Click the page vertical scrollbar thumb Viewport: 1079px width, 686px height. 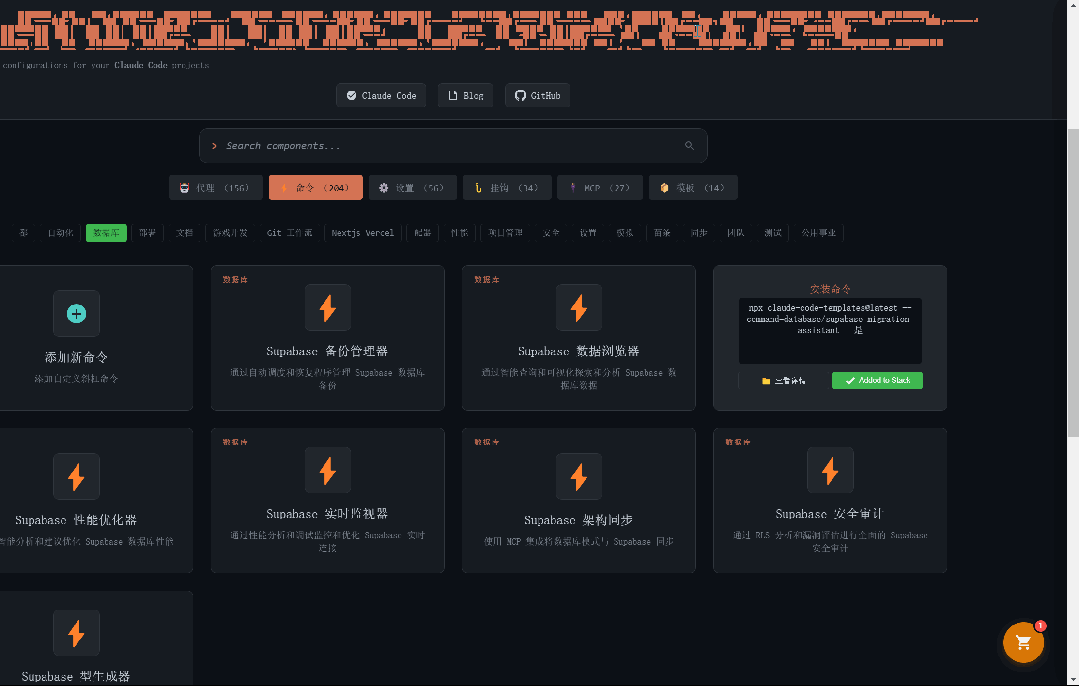[x=1073, y=282]
